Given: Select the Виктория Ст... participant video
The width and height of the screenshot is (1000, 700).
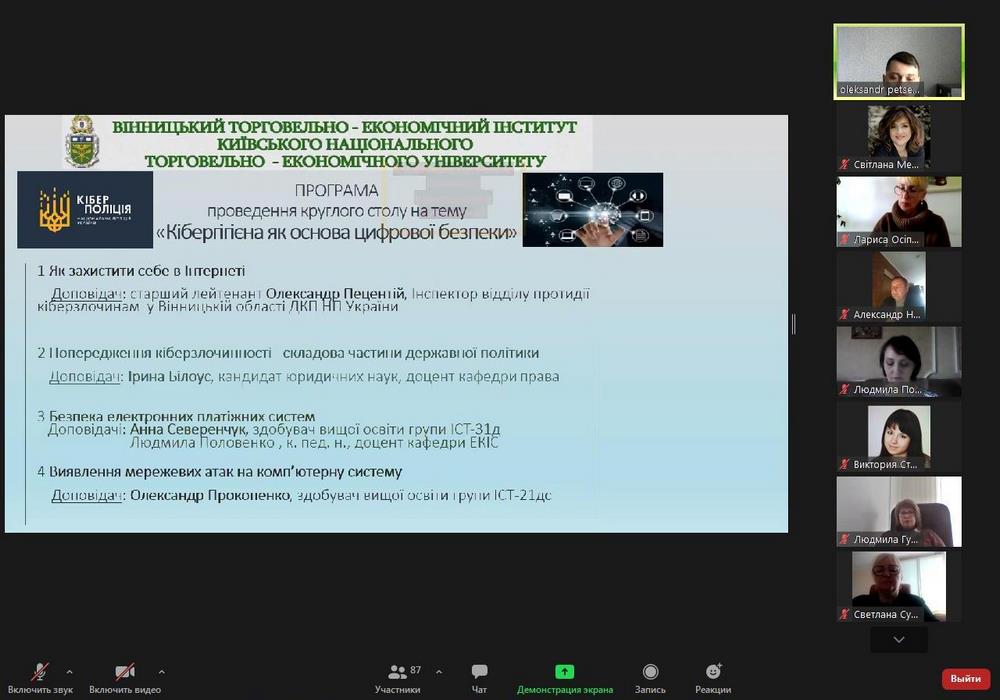Looking at the screenshot, I should tap(898, 437).
